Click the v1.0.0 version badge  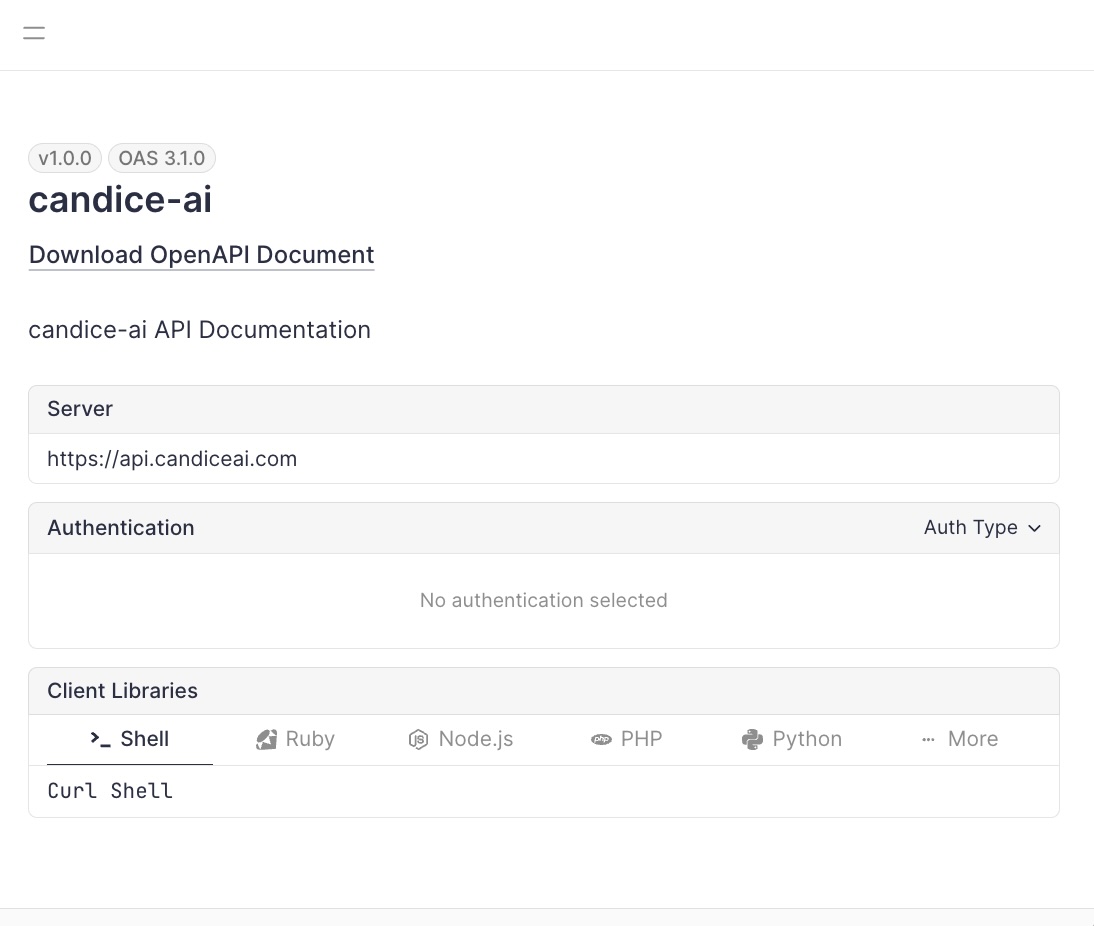tap(64, 158)
